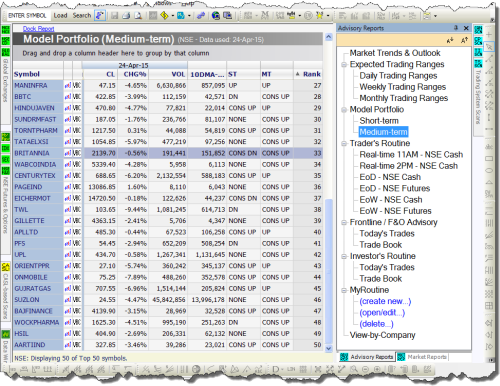Click the ENTER SYMBOL input field
Screen dimensions: 500x386
[x=28, y=15]
